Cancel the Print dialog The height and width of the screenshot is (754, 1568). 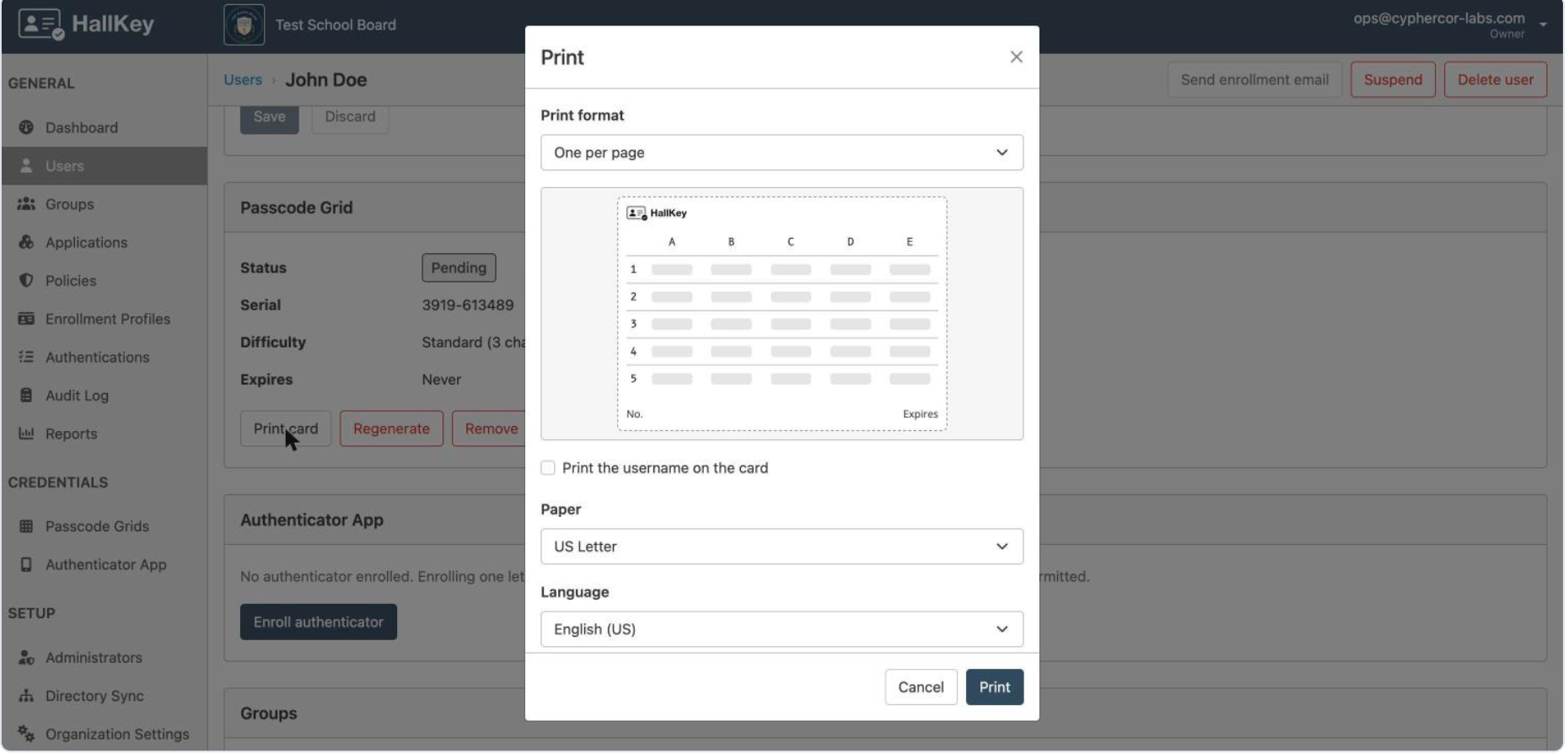pos(921,687)
